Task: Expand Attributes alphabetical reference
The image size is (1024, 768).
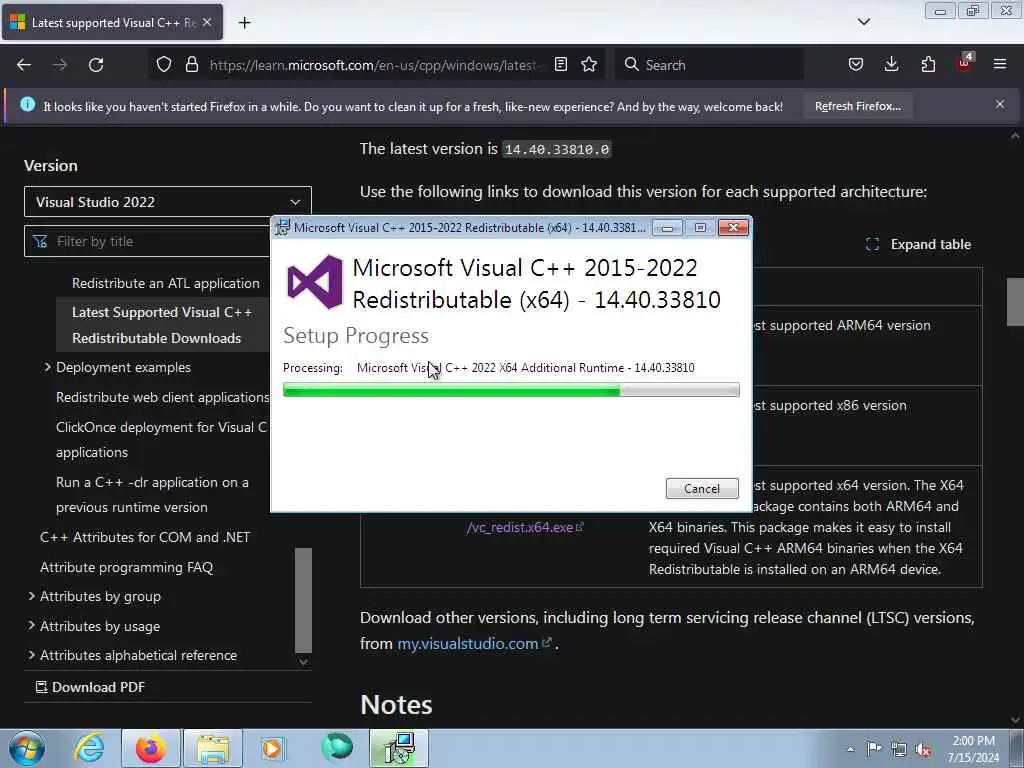Action: point(31,655)
